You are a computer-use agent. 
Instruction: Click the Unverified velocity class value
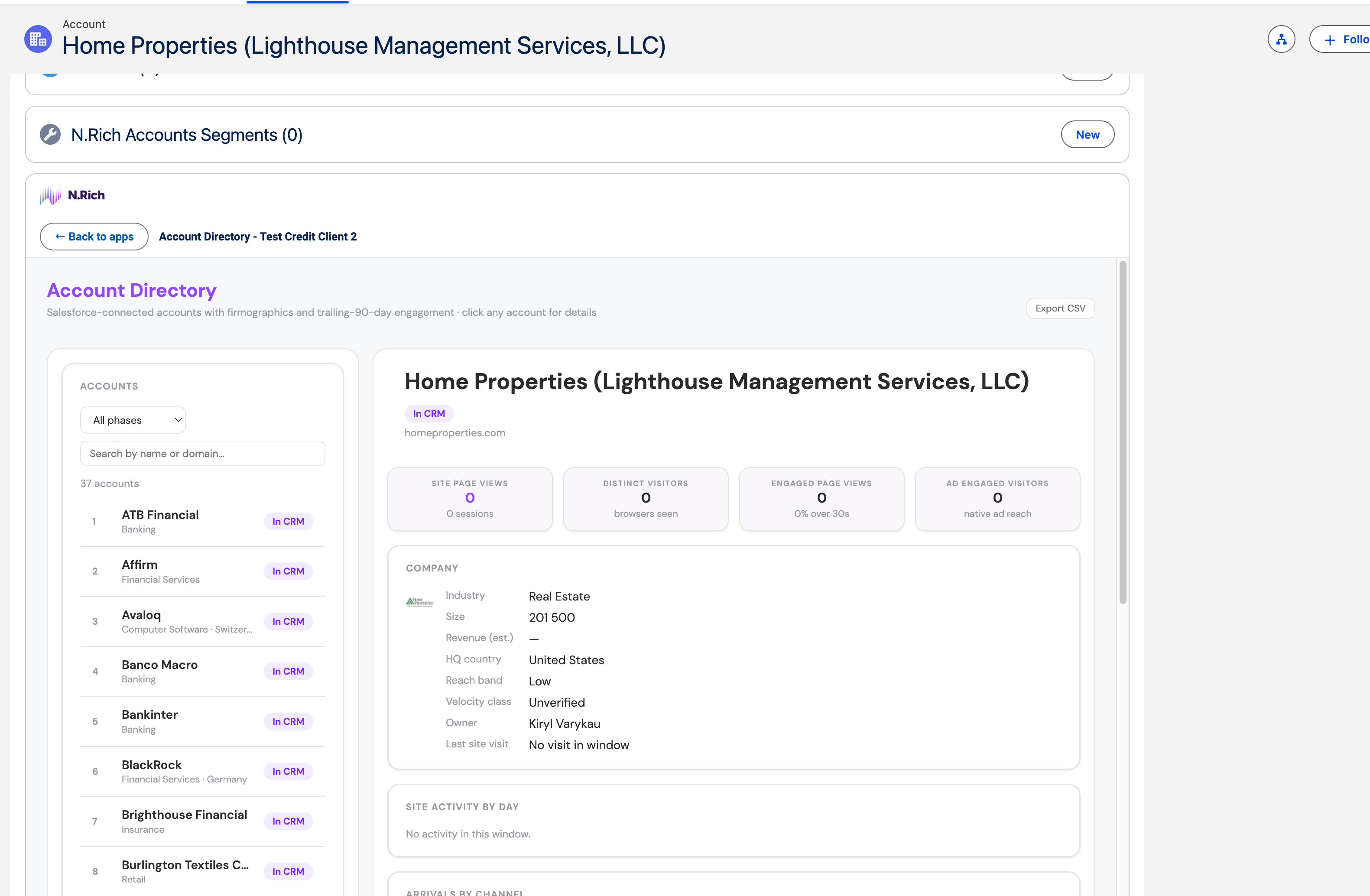(x=557, y=703)
